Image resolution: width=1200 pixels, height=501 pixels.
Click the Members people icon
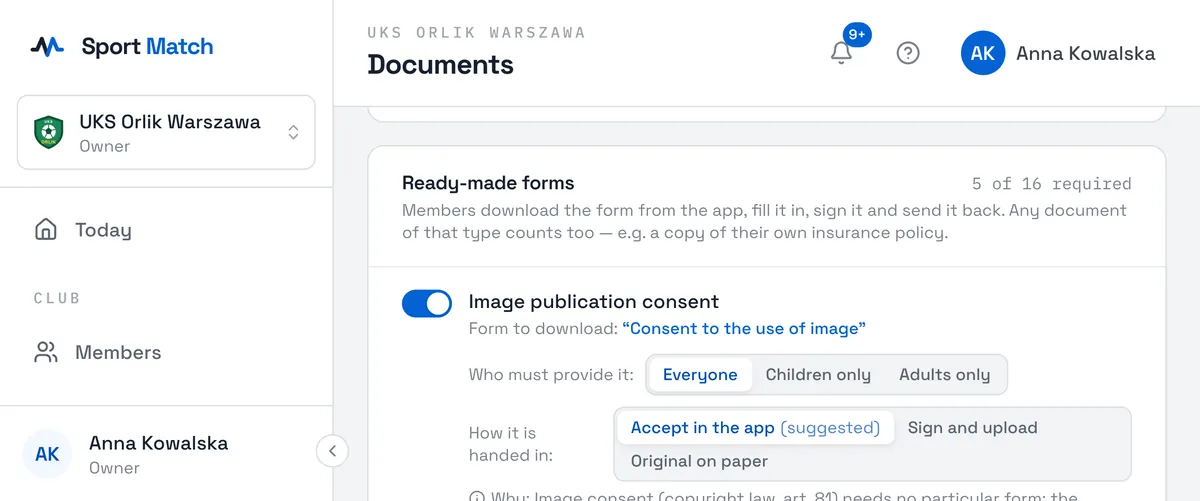tap(46, 352)
